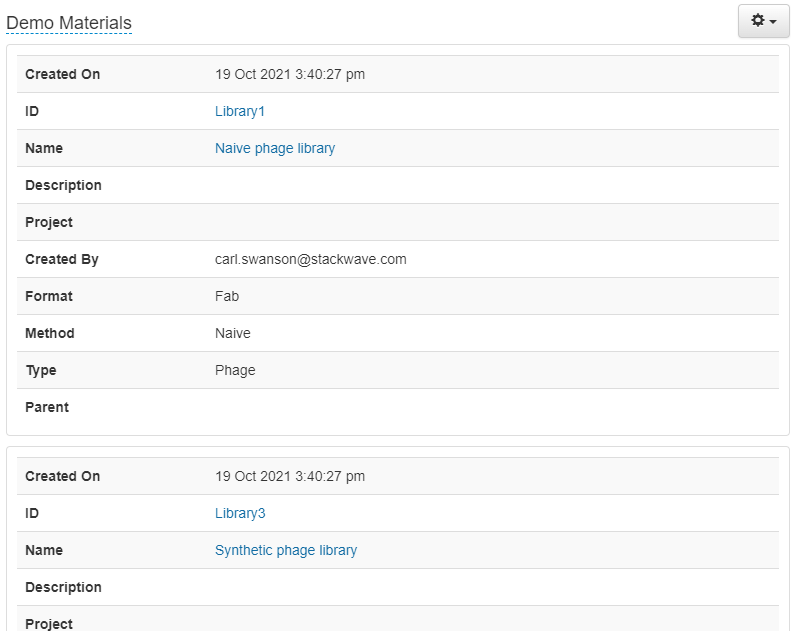Viewport: 799px width, 631px height.
Task: Click the Created By field label
Action: [62, 259]
